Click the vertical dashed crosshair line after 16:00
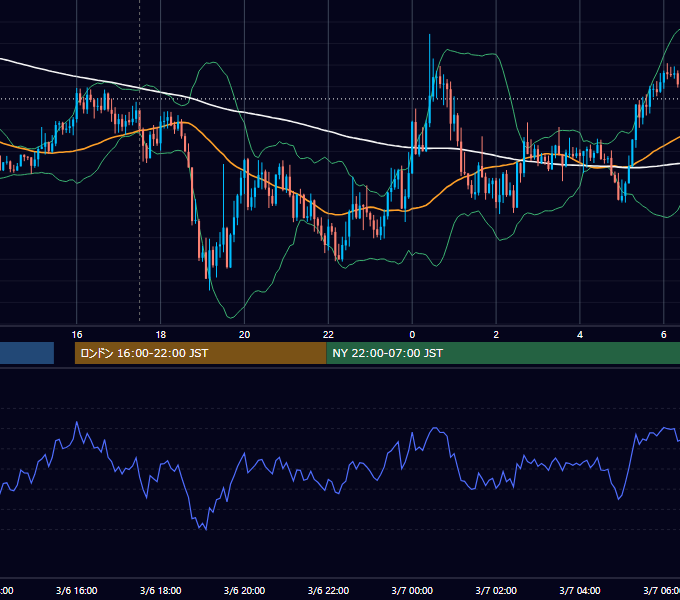The image size is (680, 600). pos(140,160)
